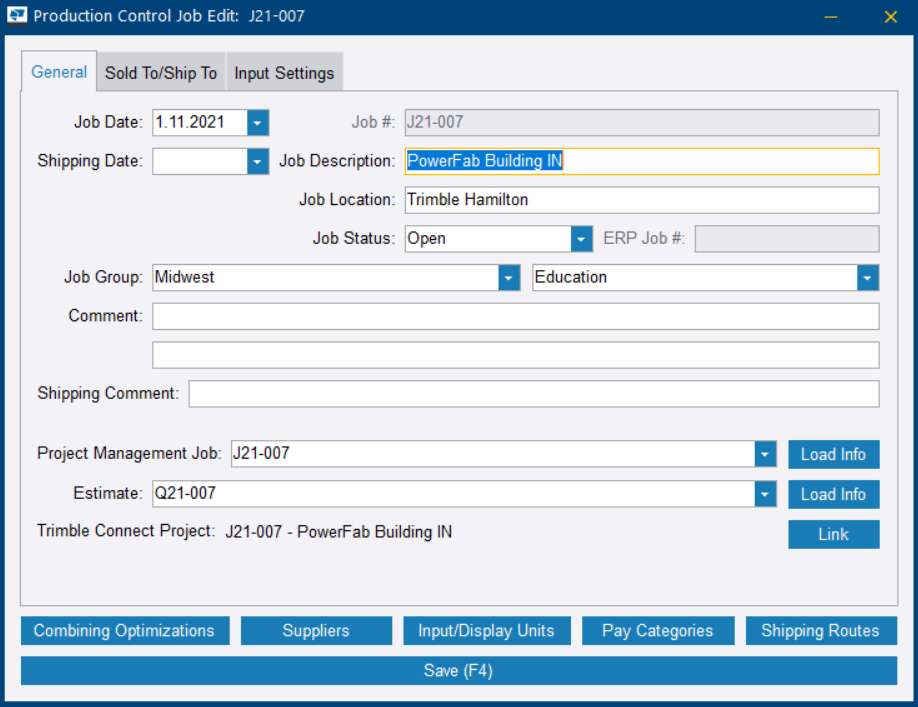Expand the Education category dropdown

(x=866, y=277)
